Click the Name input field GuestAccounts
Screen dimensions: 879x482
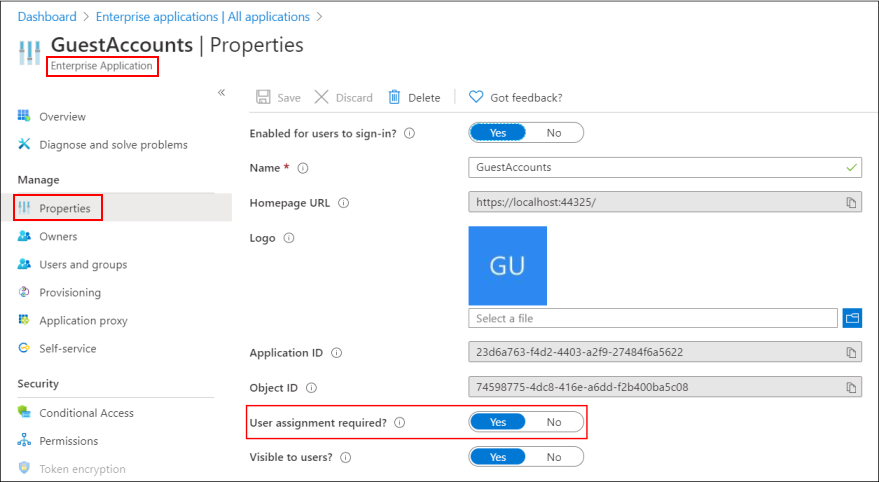click(x=665, y=168)
